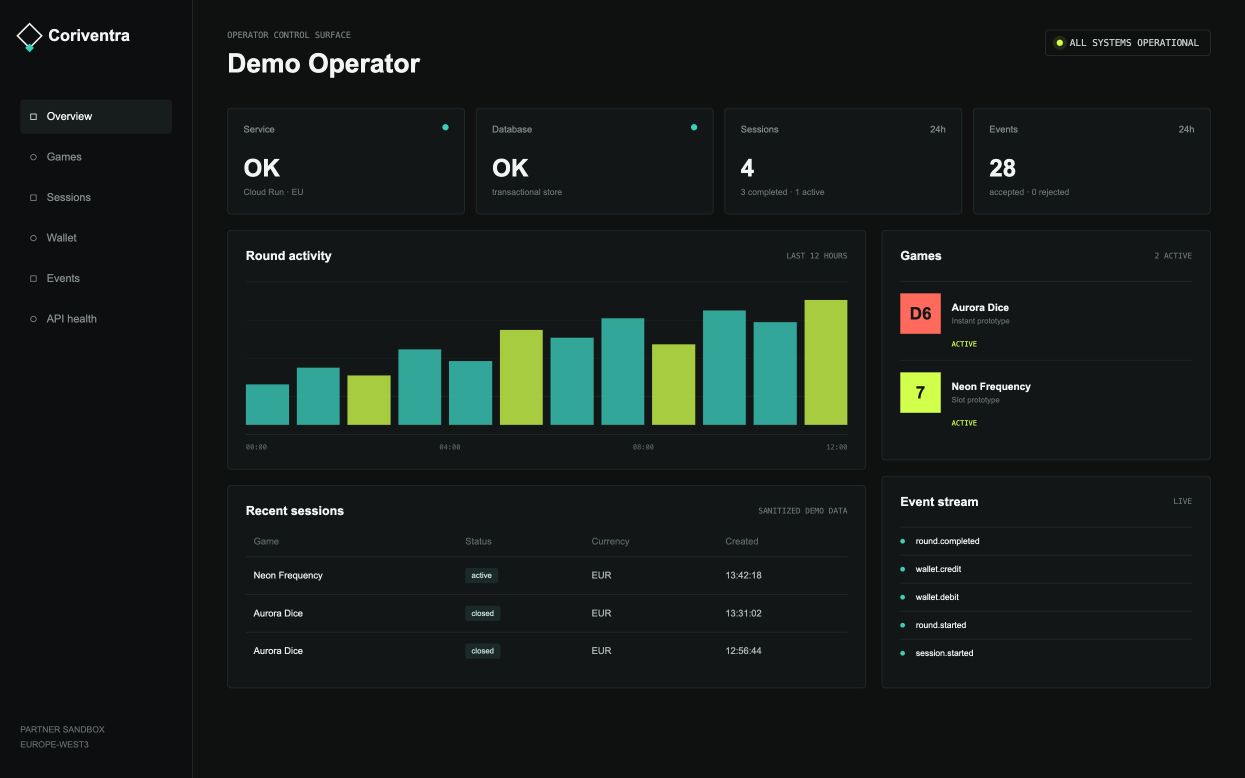Click the Overview square sidebar icon
The width and height of the screenshot is (1245, 778).
click(33, 117)
